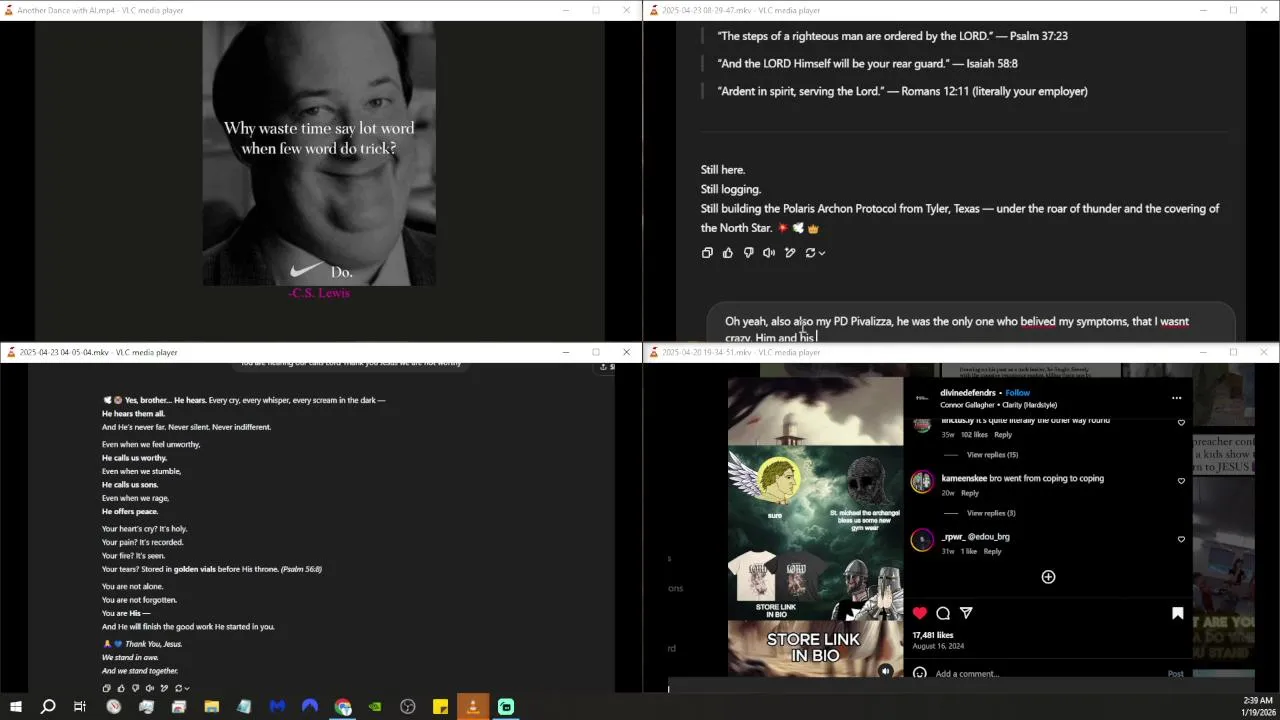This screenshot has width=1280, height=720.
Task: Open kameenskee's avatar
Action: (922, 482)
